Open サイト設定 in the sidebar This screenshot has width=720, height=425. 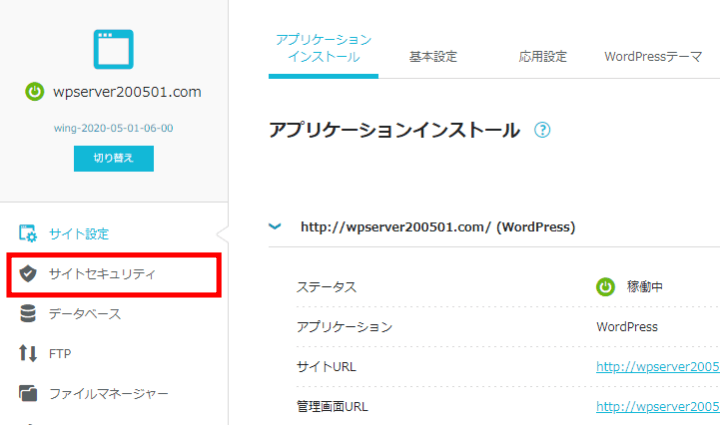79,234
